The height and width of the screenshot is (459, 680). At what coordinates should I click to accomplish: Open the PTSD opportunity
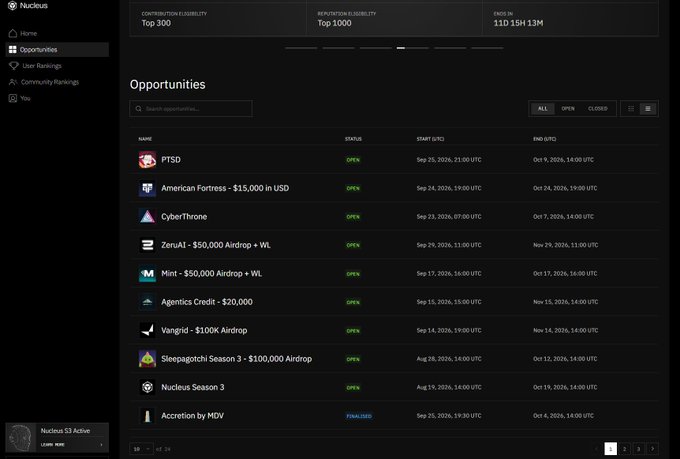coord(171,160)
